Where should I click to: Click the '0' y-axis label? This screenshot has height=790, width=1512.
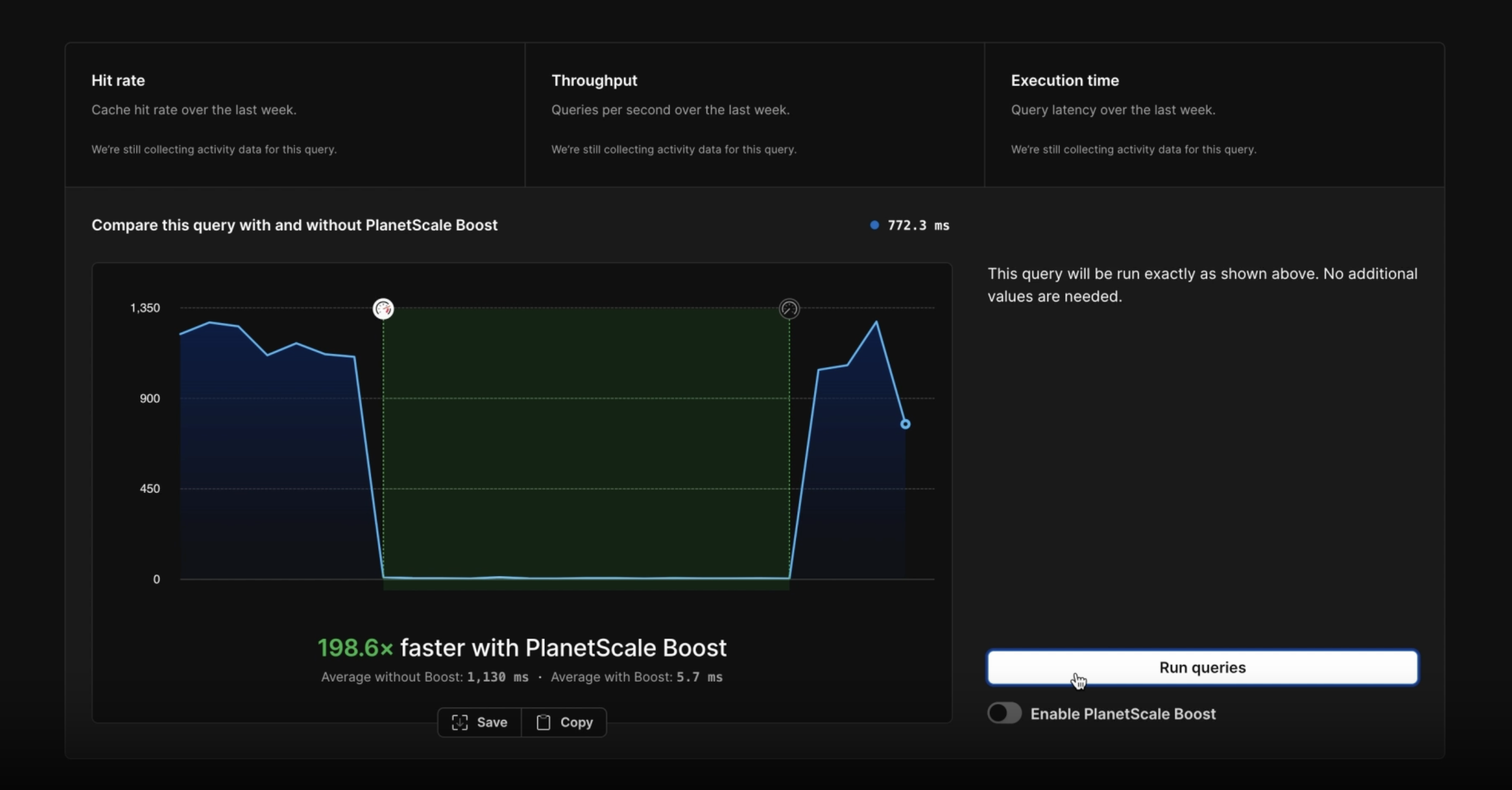[156, 579]
